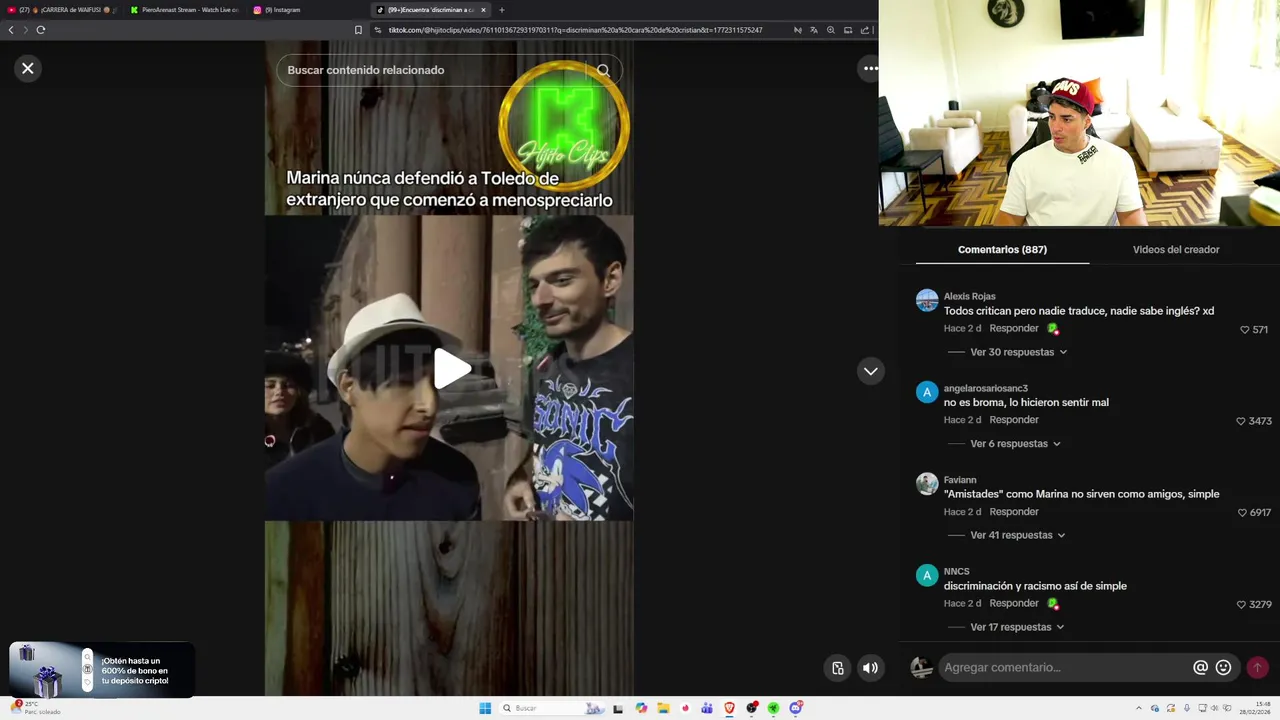Like Alexis Rojas's comment with 571 likes
This screenshot has height=720, width=1280.
coord(1245,329)
